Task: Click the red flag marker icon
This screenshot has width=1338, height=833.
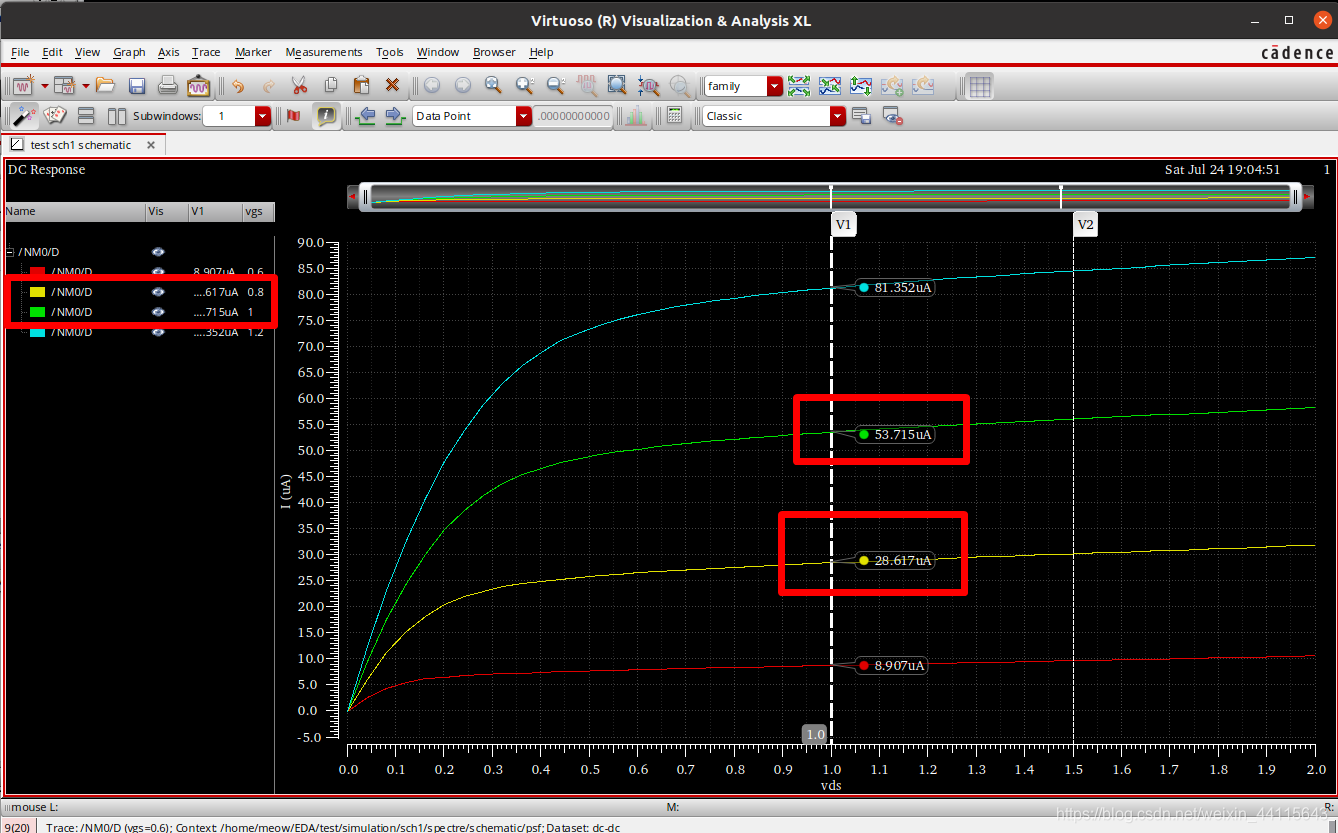Action: (294, 116)
